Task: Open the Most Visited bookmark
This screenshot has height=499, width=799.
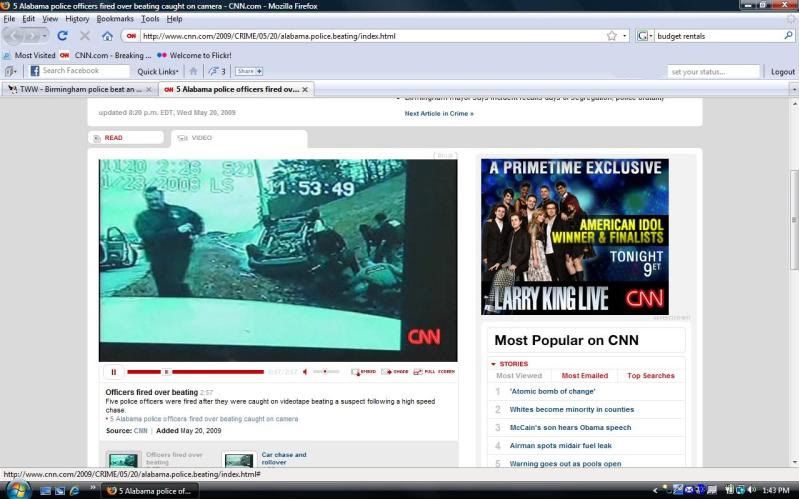Action: click(30, 55)
